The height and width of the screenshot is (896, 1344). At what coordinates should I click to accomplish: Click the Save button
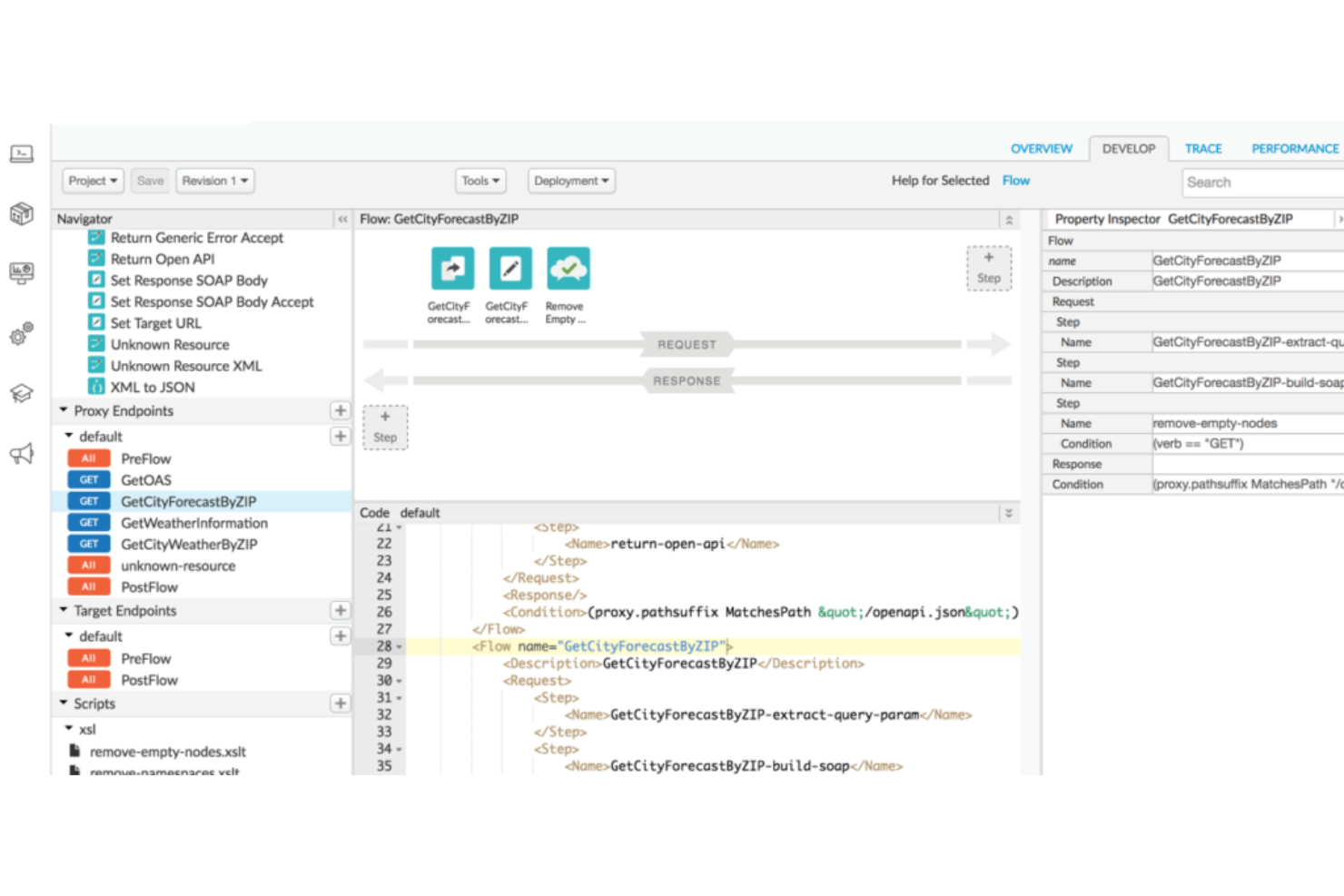point(150,181)
